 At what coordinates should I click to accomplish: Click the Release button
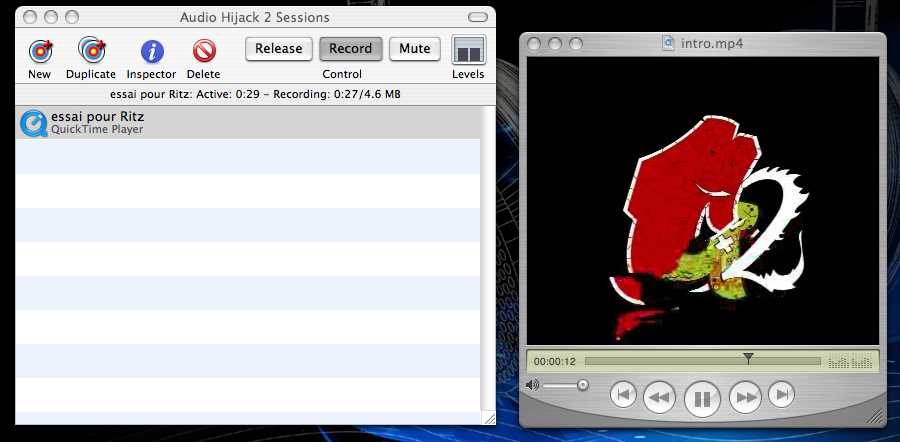point(279,49)
